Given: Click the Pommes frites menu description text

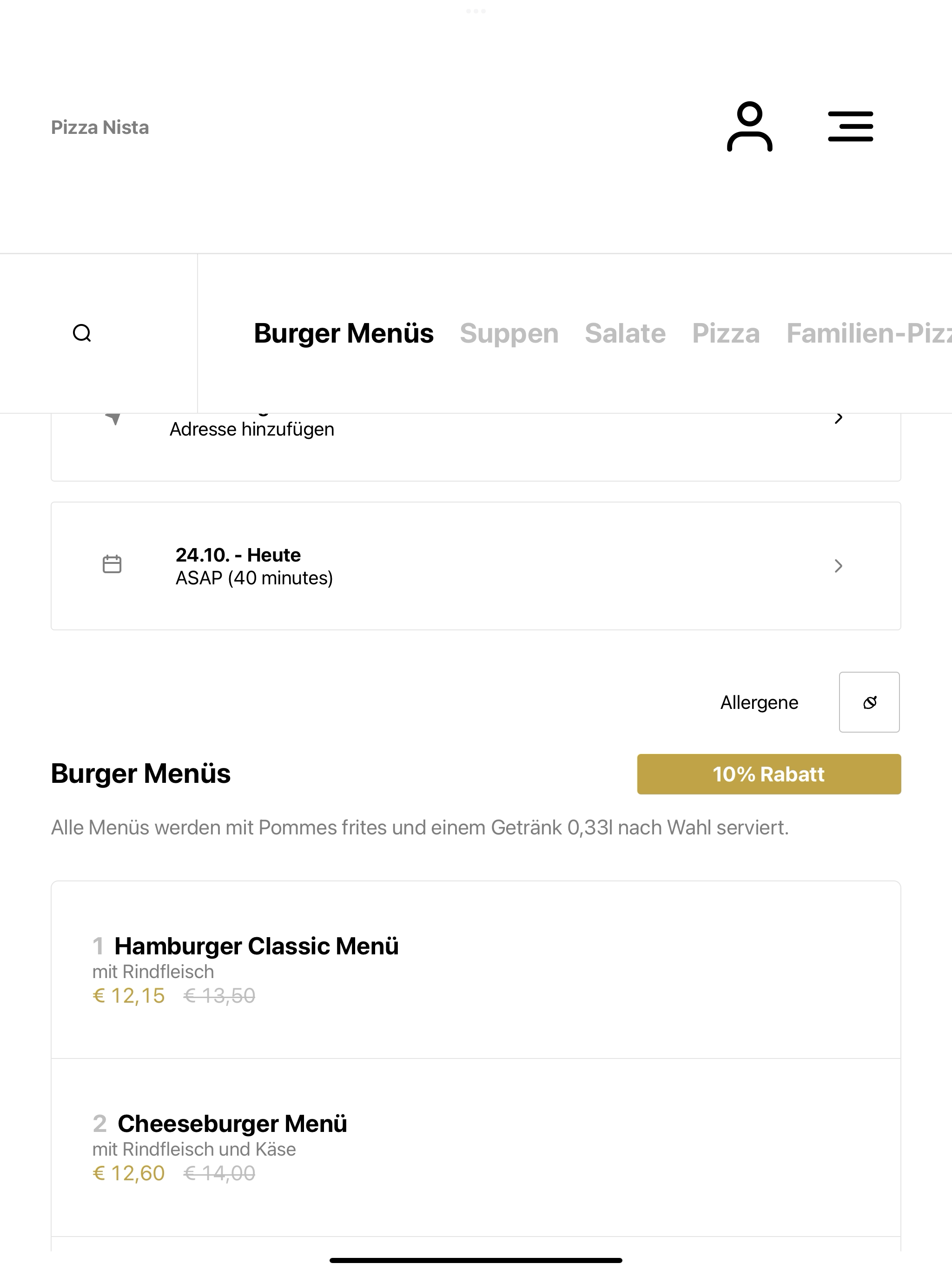Looking at the screenshot, I should [420, 827].
